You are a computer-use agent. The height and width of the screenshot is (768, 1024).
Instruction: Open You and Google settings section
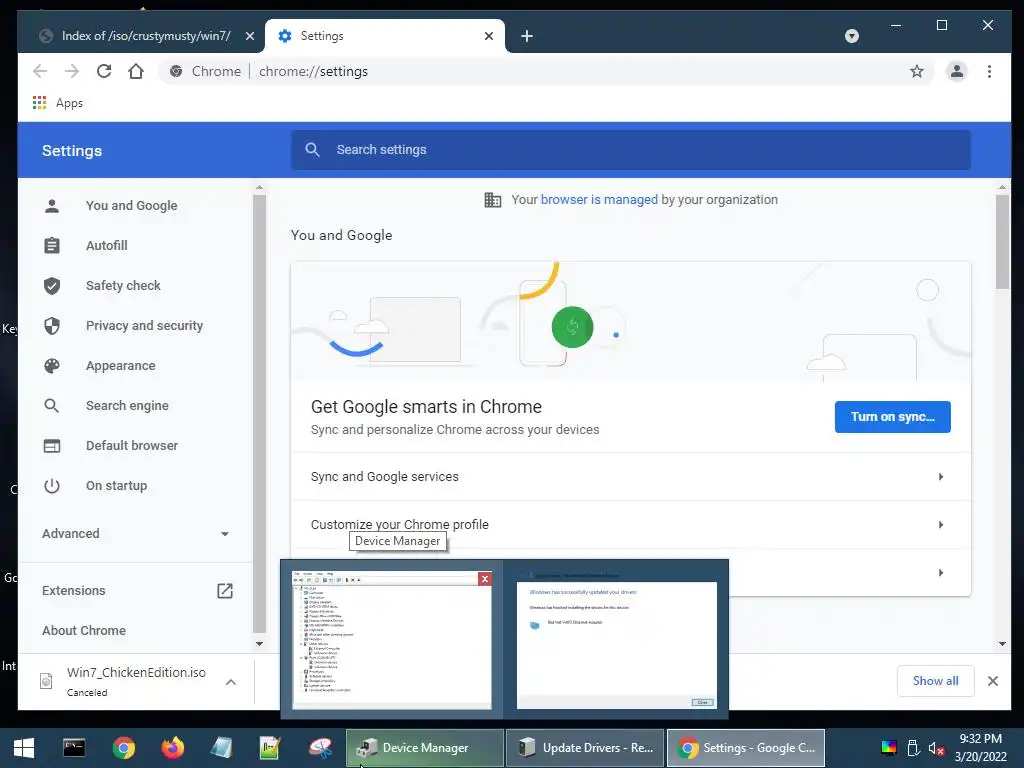coord(131,206)
